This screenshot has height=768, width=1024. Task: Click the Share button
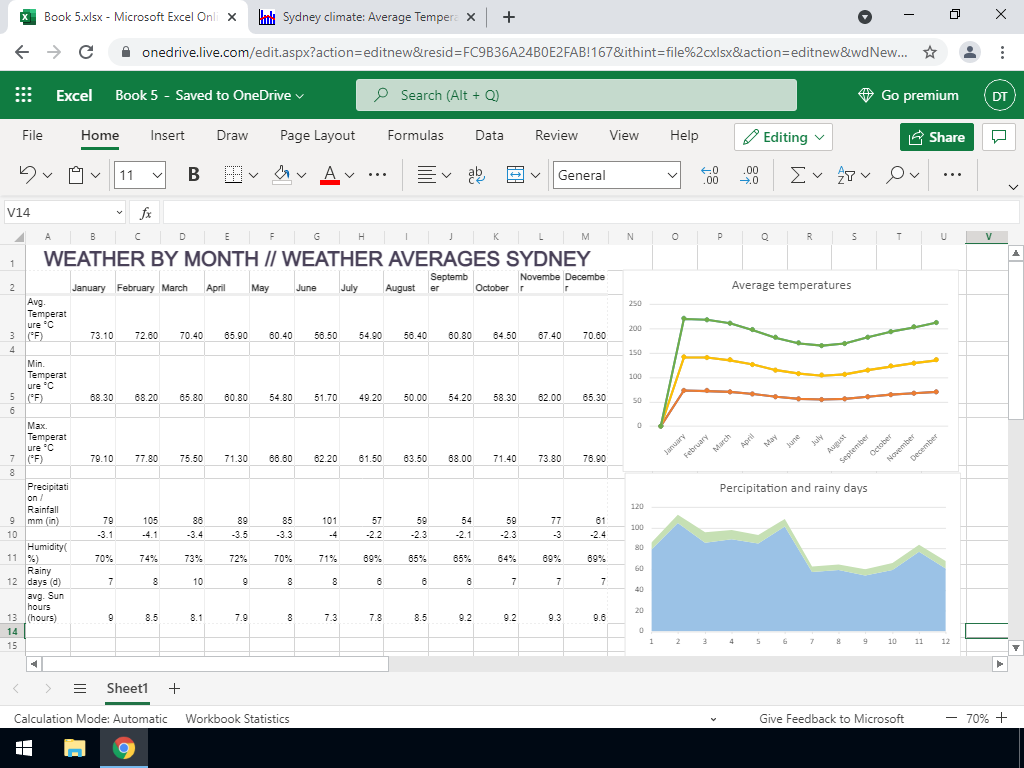[x=937, y=137]
